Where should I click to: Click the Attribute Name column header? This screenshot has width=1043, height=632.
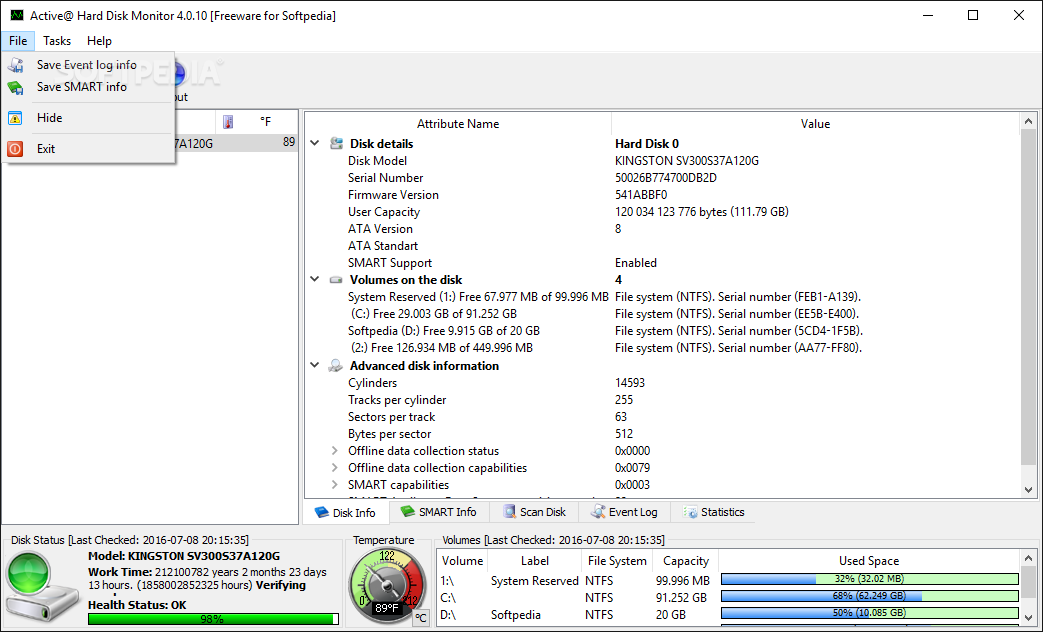pos(458,124)
